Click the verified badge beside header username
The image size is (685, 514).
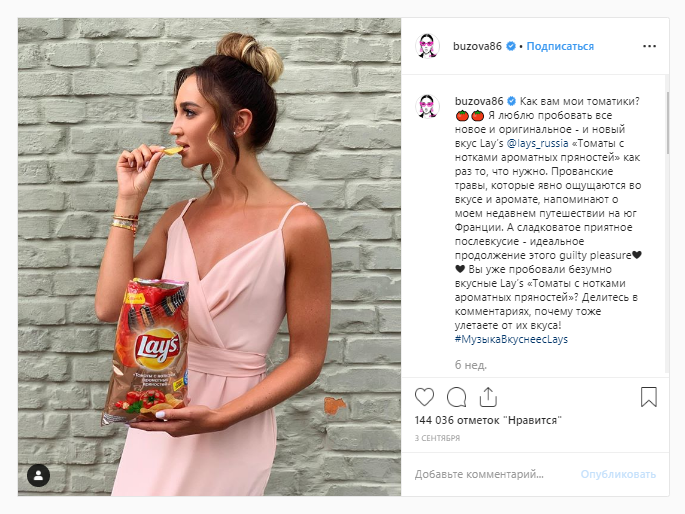[511, 46]
